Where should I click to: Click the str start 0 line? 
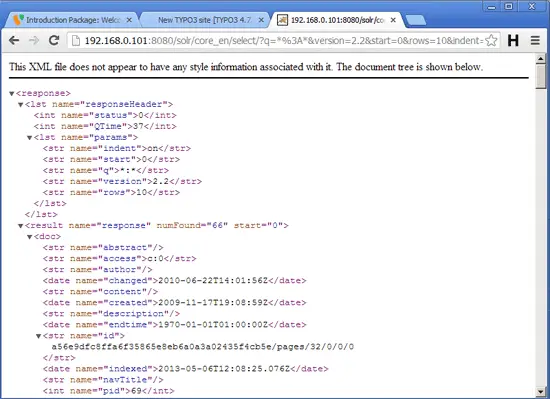pos(111,160)
